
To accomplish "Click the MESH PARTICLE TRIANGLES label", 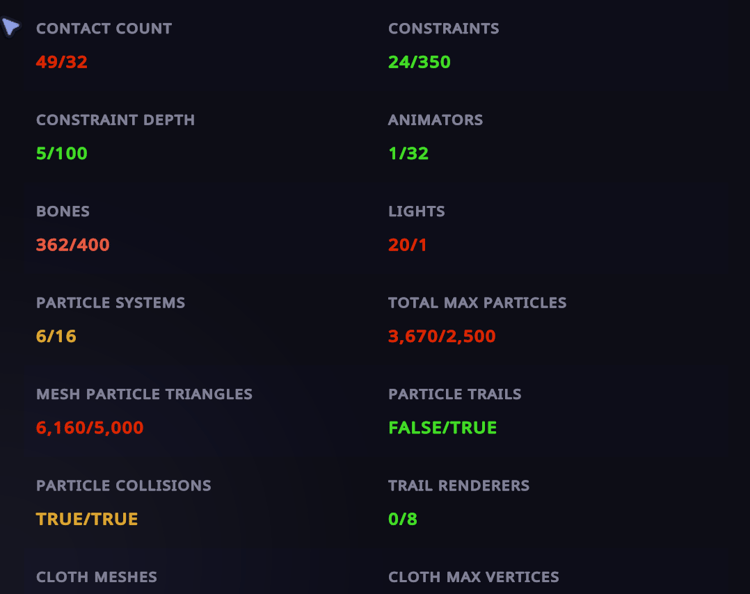I will pos(144,394).
